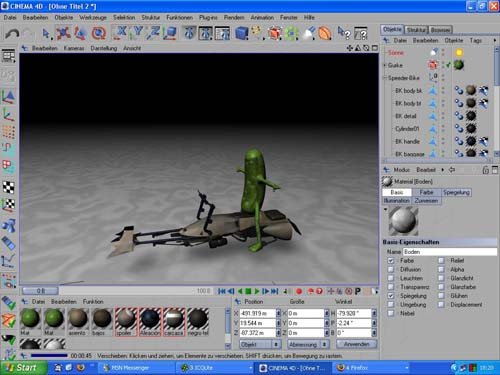Click the green play forward button
Image resolution: width=500 pixels, height=375 pixels.
[257, 291]
